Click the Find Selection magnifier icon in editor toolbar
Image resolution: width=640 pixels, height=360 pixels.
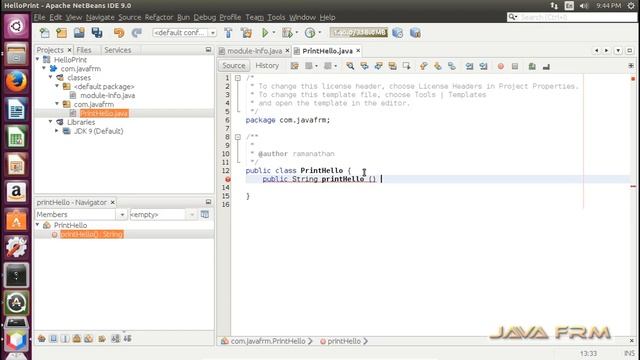(350, 66)
